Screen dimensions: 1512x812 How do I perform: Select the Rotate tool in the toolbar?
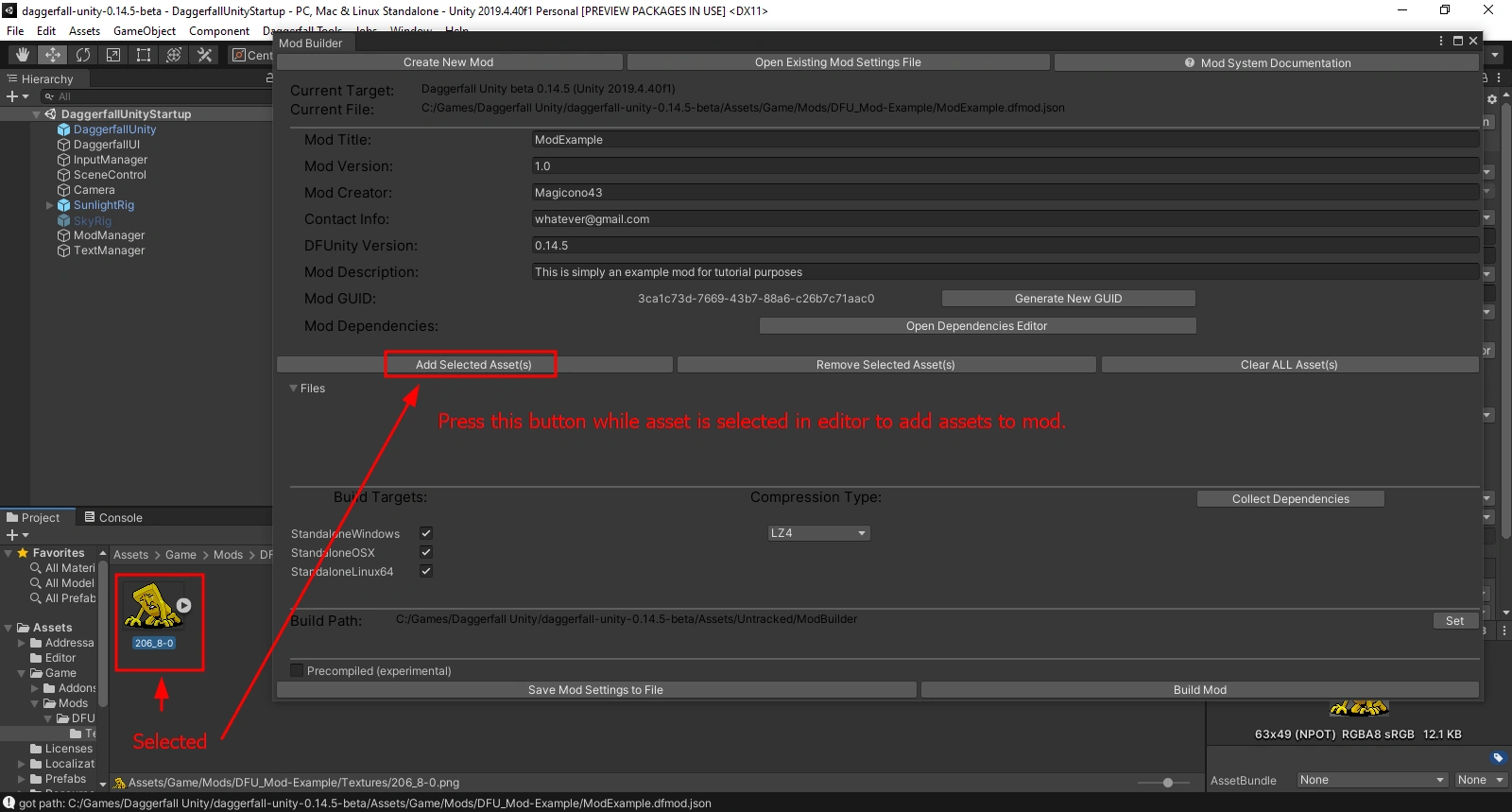(x=83, y=55)
